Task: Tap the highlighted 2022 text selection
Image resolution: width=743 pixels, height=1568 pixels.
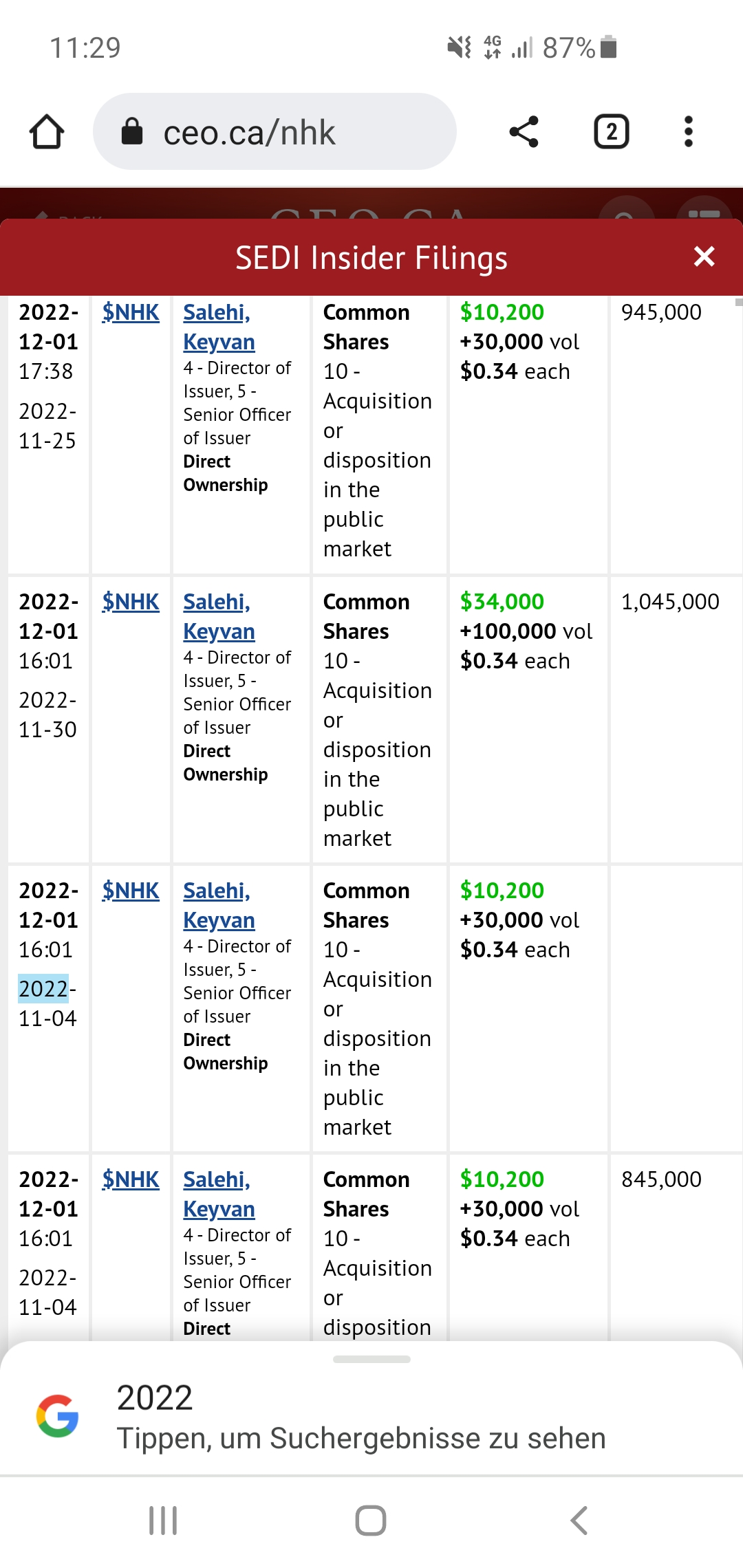Action: [43, 989]
